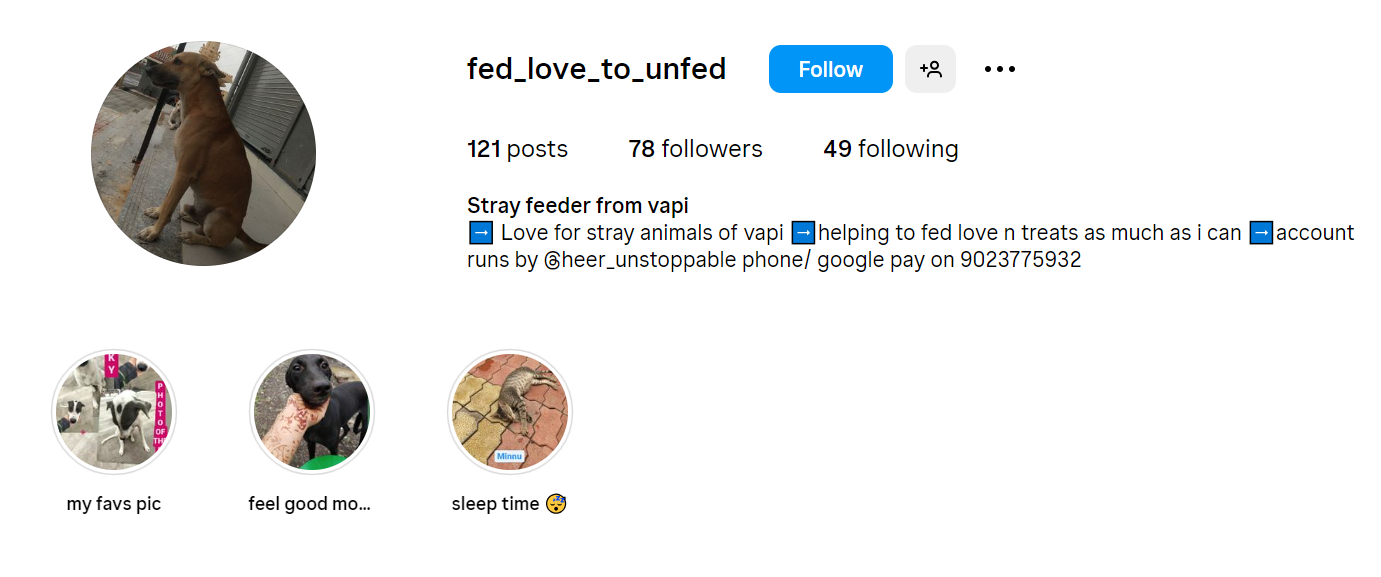
Task: Show the 121 posts count
Action: [517, 149]
